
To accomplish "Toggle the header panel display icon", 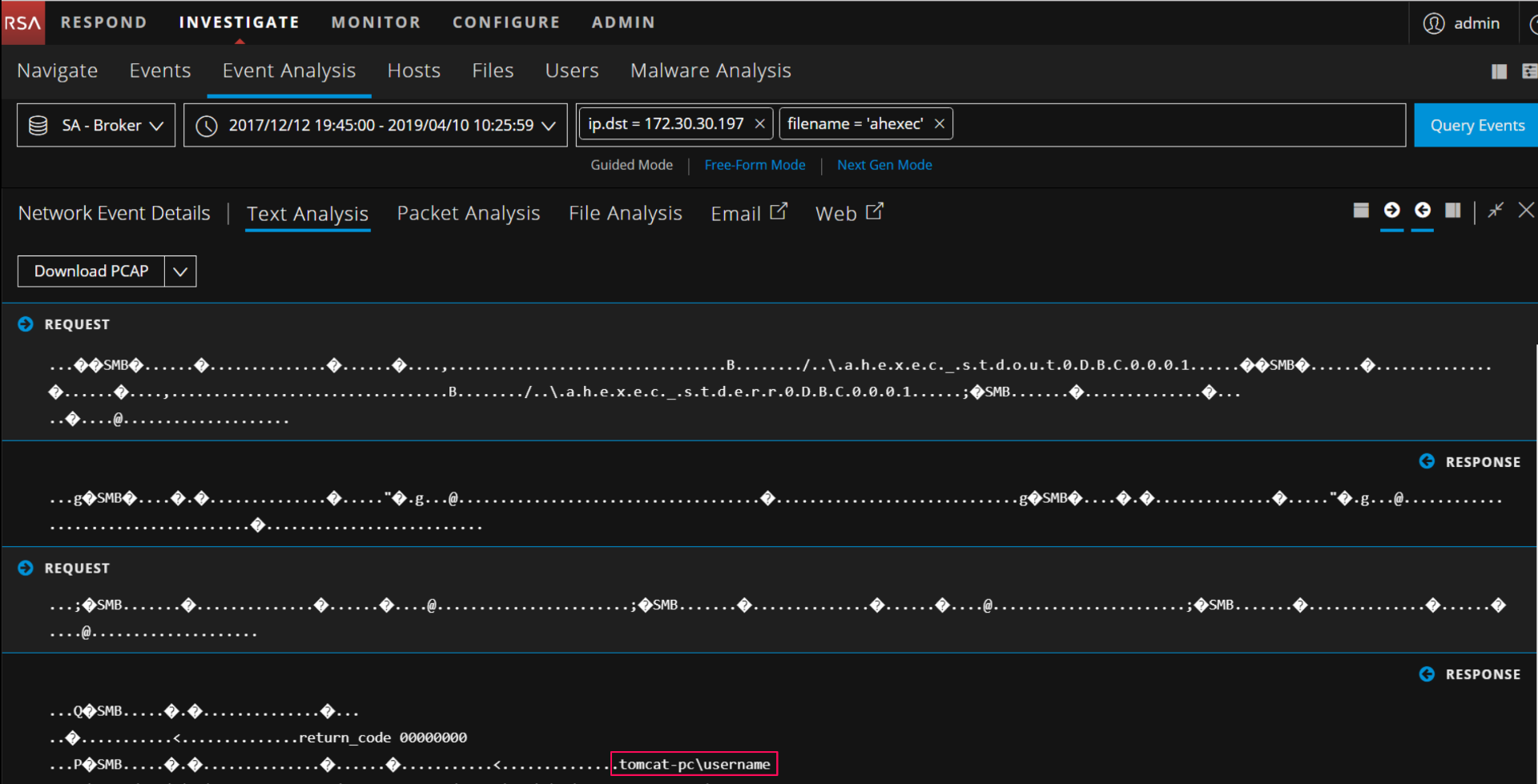I will pos(1360,211).
